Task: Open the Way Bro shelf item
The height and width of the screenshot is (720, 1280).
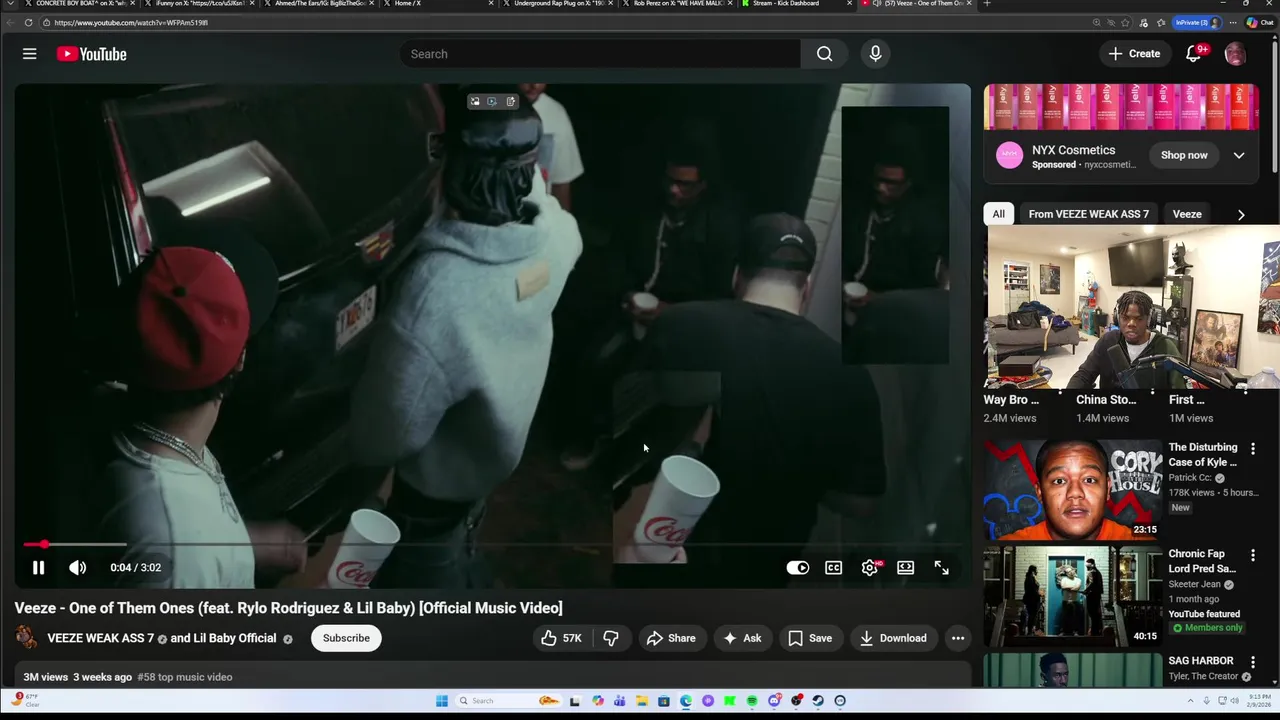Action: [x=1011, y=400]
